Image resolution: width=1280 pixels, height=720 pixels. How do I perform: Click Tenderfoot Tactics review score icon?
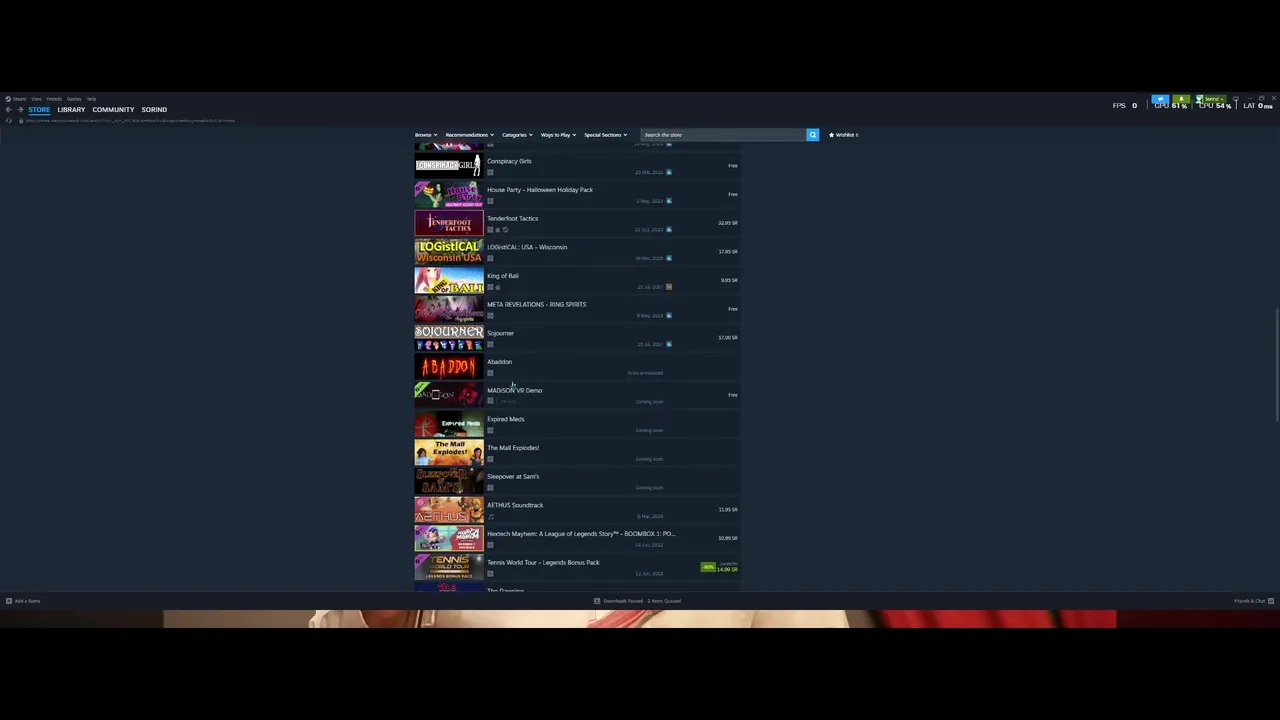click(668, 229)
